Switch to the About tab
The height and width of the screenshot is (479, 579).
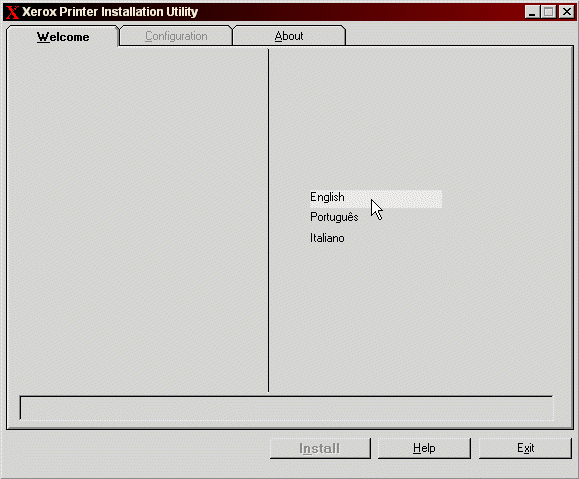pos(289,36)
